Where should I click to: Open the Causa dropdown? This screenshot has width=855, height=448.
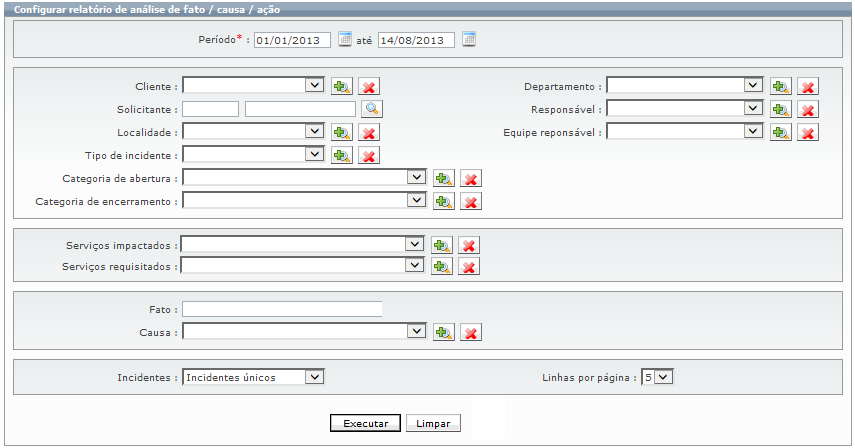pos(304,331)
